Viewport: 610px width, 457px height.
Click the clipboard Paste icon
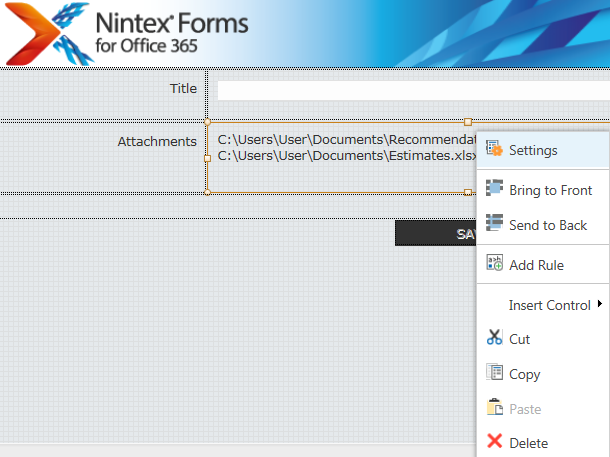tap(494, 407)
